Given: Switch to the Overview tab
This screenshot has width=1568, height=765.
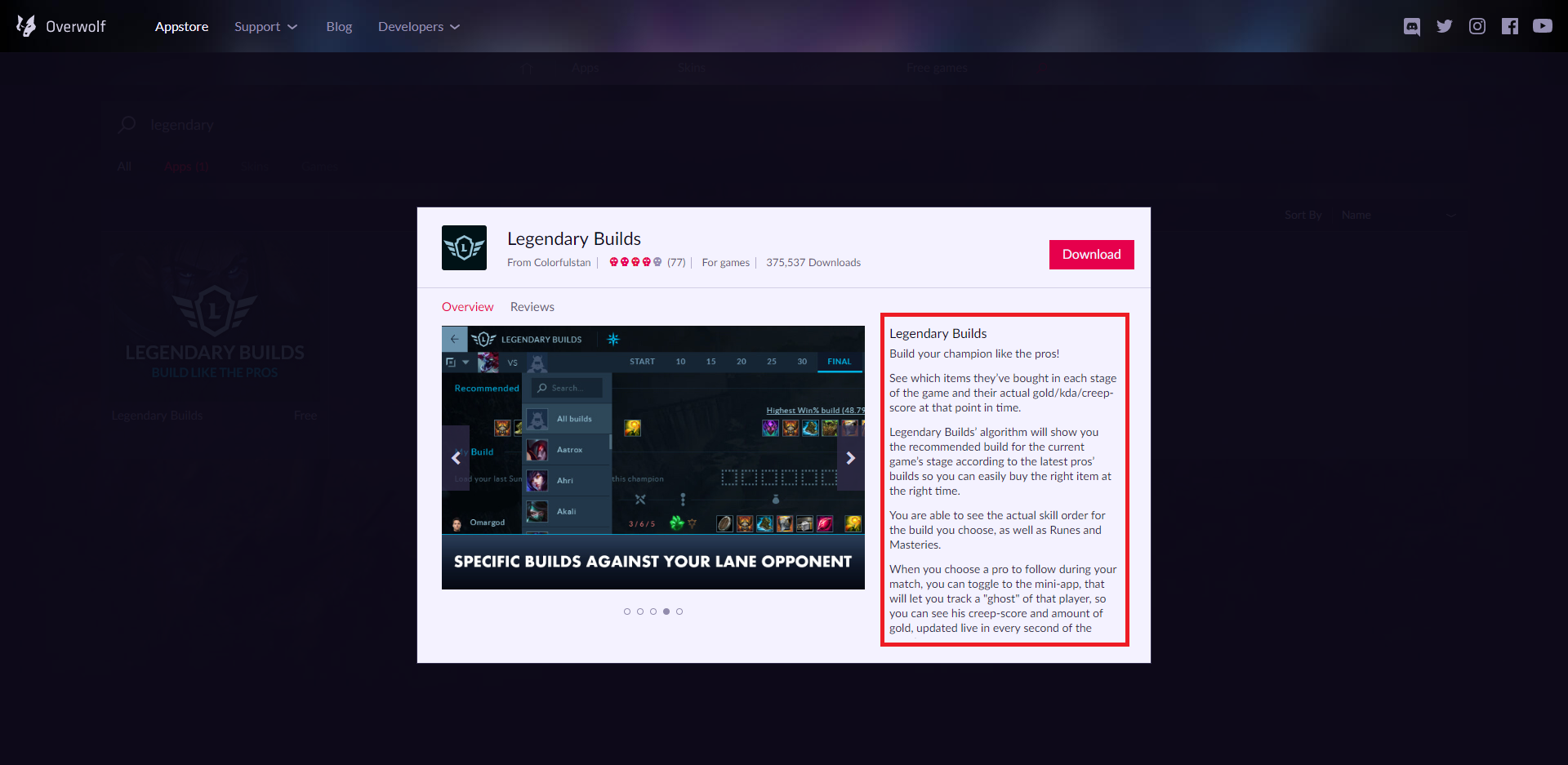Looking at the screenshot, I should (x=468, y=307).
